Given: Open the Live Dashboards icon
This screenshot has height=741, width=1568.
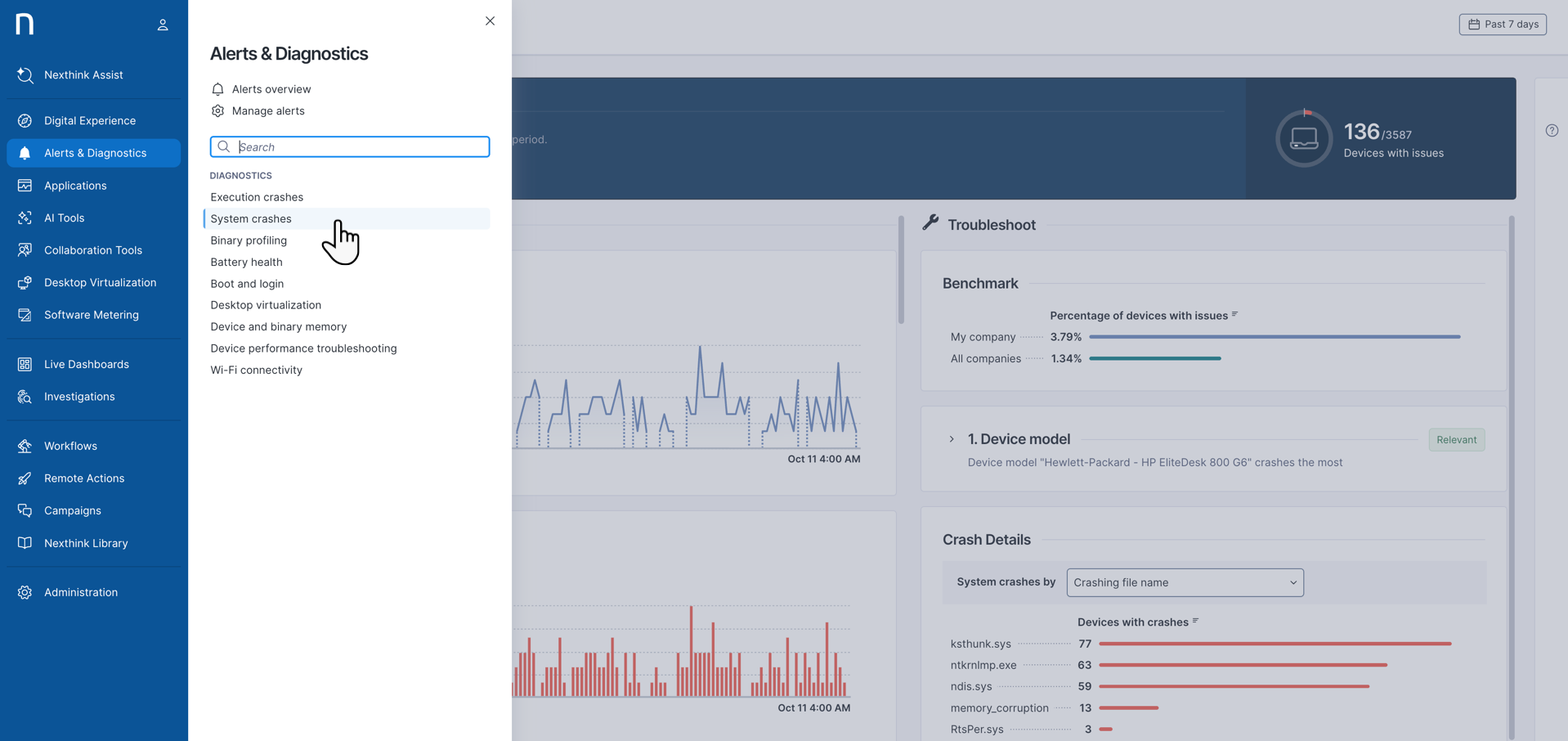Looking at the screenshot, I should click(25, 365).
